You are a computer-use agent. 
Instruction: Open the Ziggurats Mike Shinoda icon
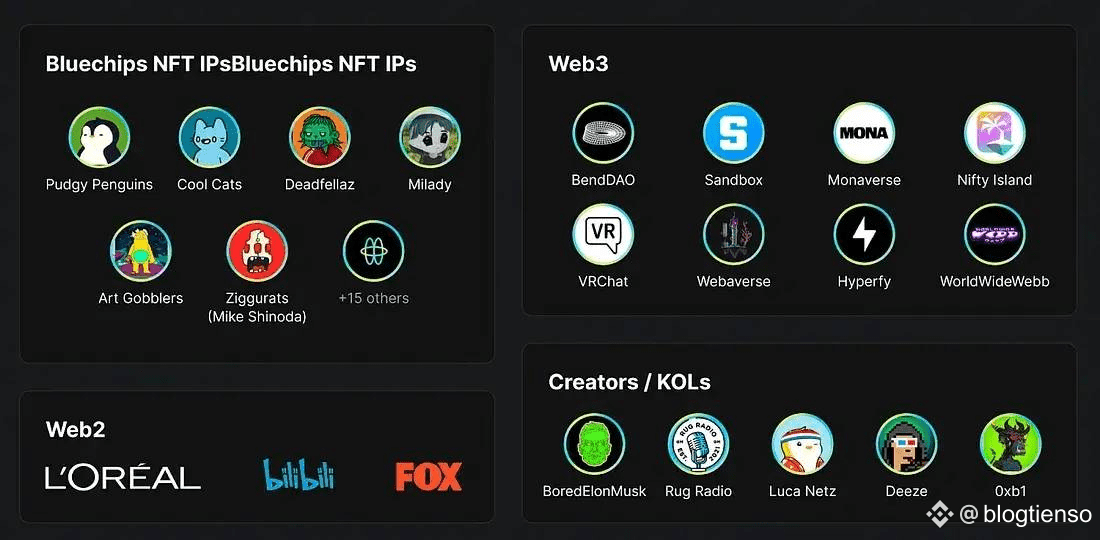(x=257, y=250)
